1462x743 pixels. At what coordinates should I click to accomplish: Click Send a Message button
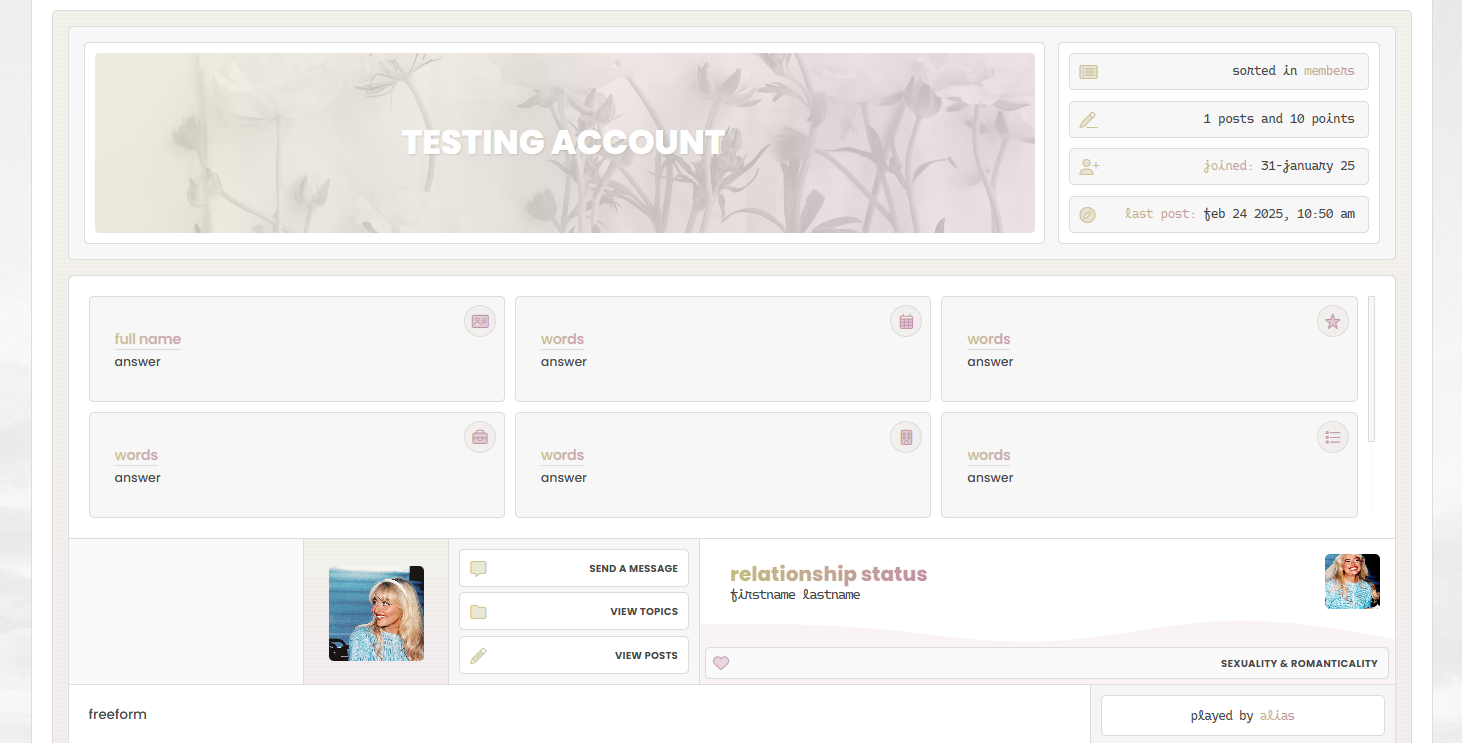click(x=574, y=568)
